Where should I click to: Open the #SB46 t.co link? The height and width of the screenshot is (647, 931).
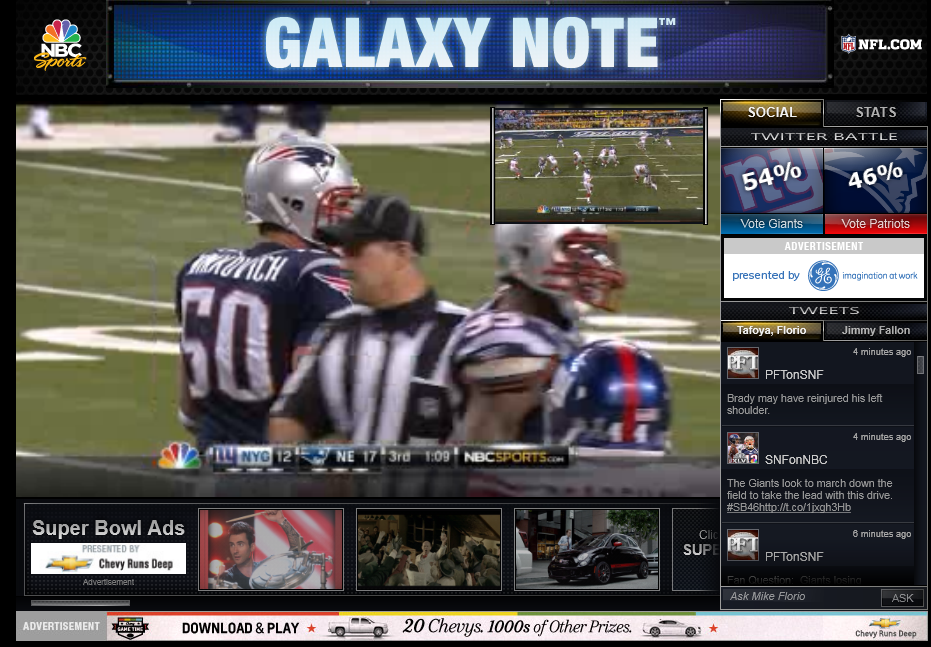click(788, 508)
